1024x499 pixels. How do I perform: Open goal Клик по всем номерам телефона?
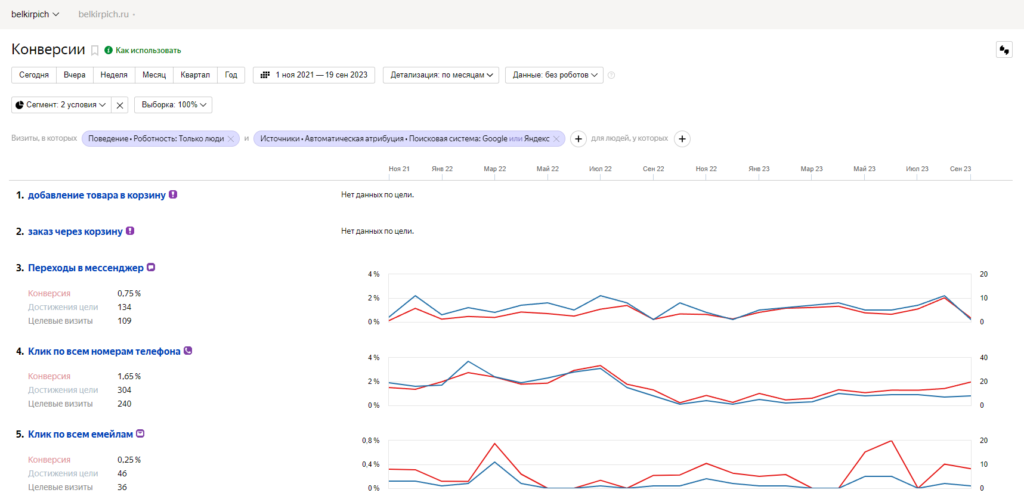tap(104, 351)
